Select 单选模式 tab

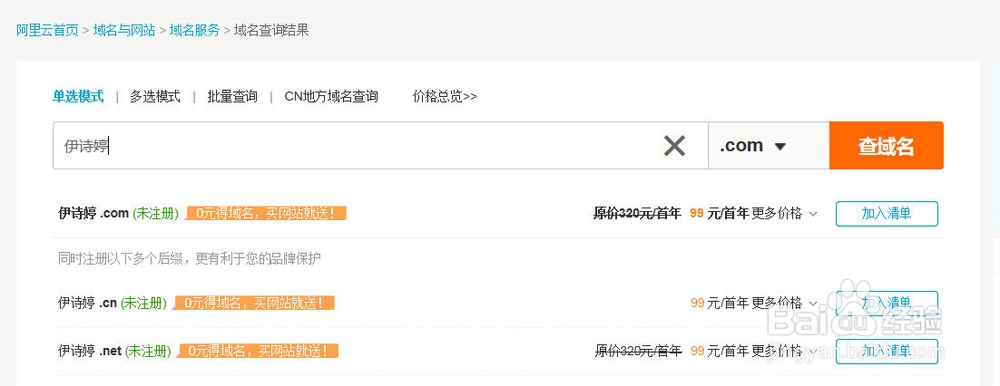[78, 96]
